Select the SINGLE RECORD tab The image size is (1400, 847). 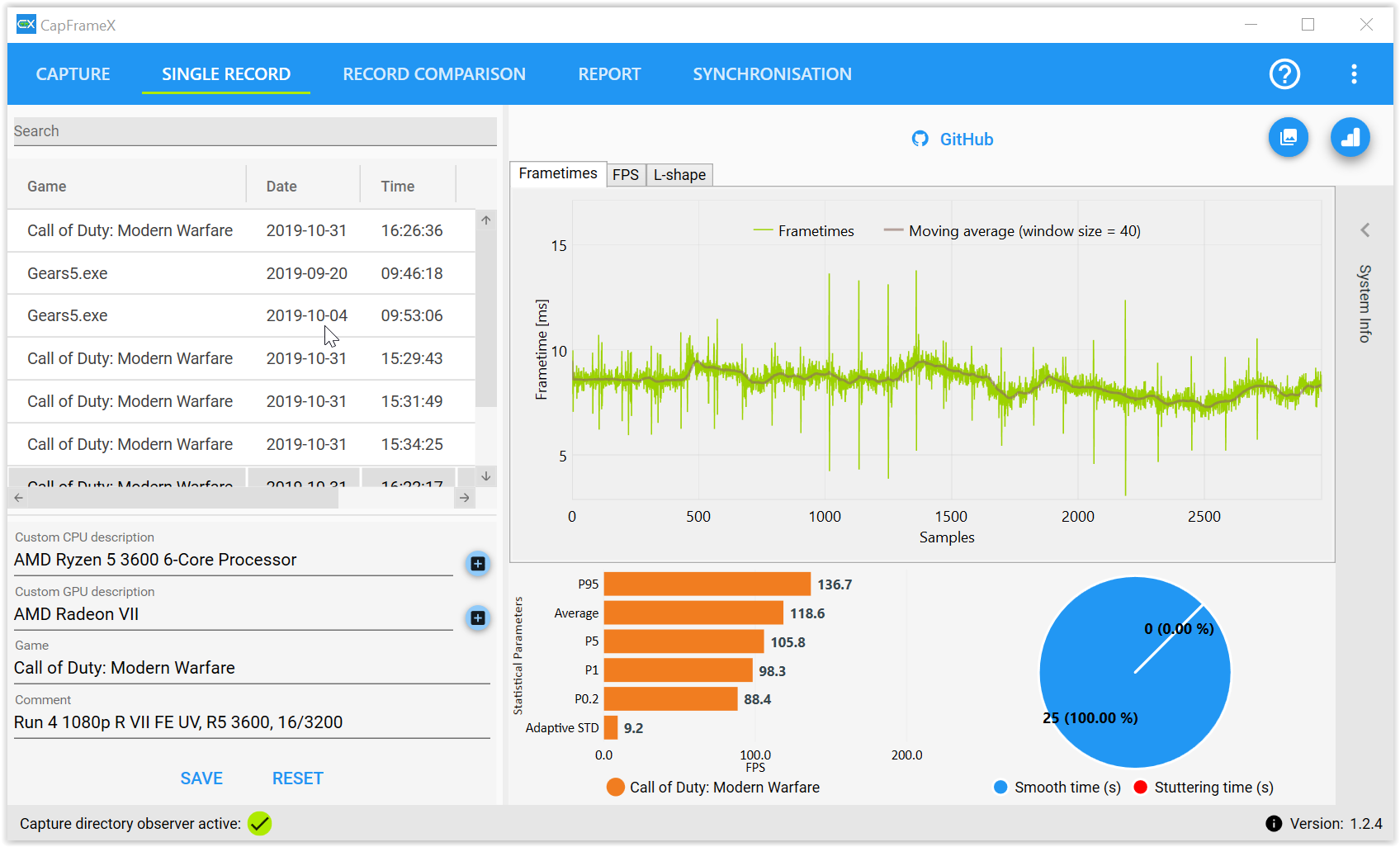click(x=226, y=74)
